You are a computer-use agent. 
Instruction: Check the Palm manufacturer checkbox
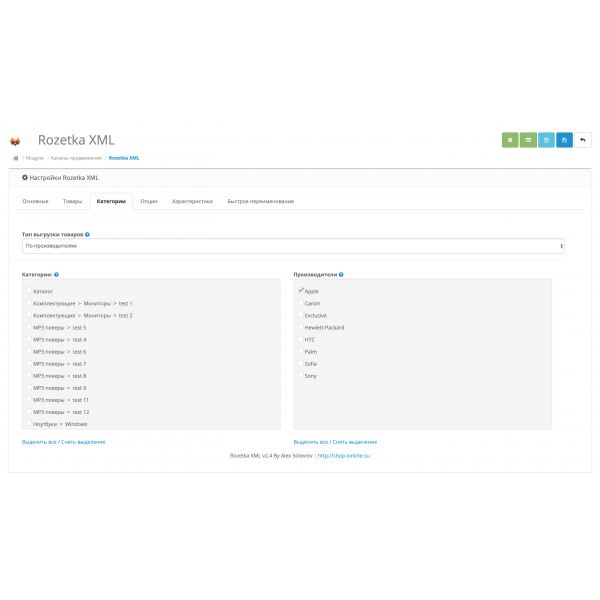(301, 351)
